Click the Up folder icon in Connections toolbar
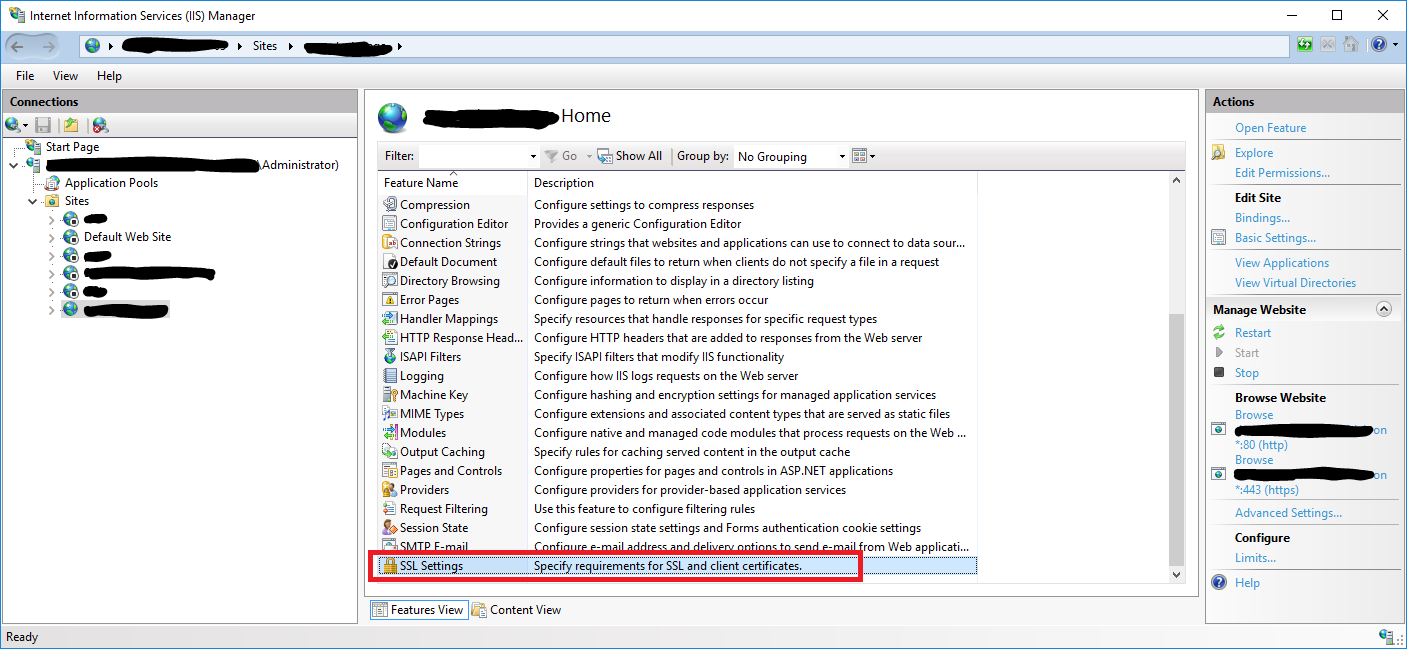This screenshot has width=1407, height=649. (71, 125)
